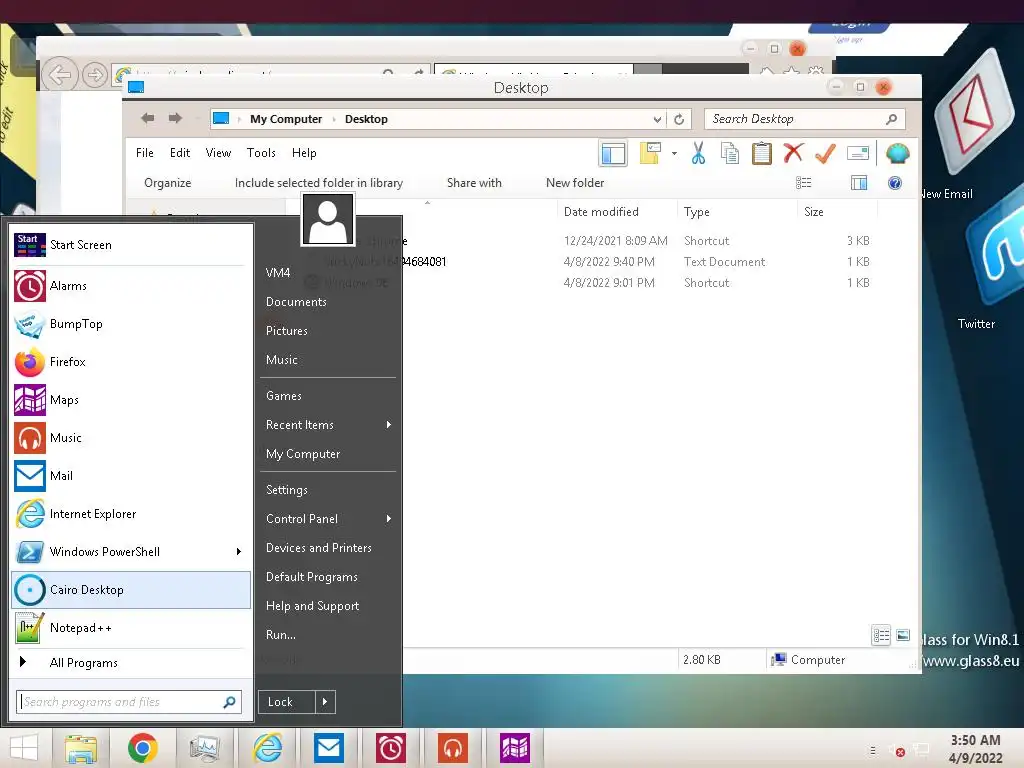Click the Copy toolbar icon
Image resolution: width=1024 pixels, height=768 pixels.
click(729, 153)
